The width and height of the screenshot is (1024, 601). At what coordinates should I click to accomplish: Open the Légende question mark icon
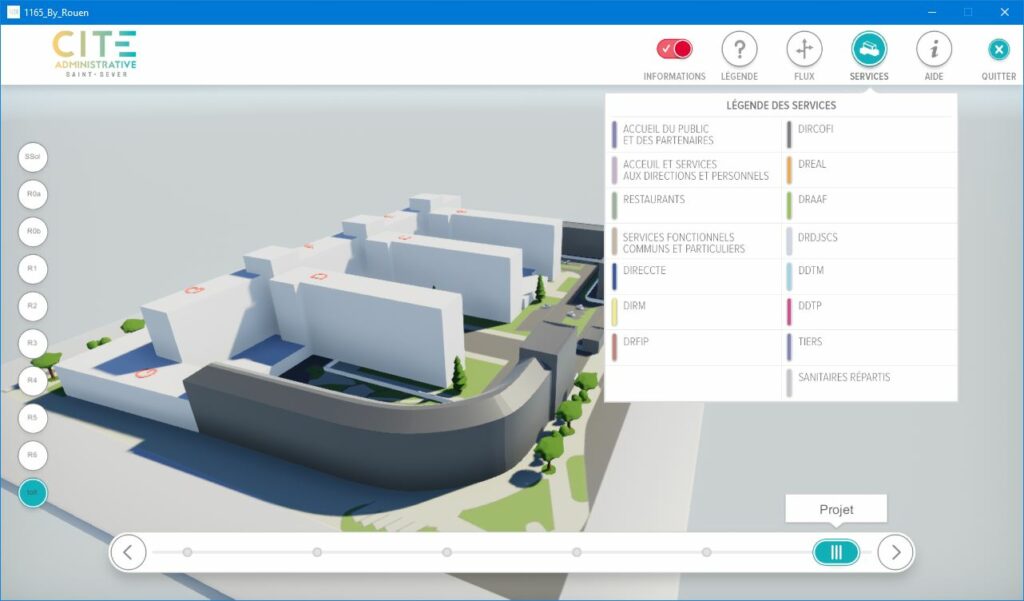[x=739, y=49]
